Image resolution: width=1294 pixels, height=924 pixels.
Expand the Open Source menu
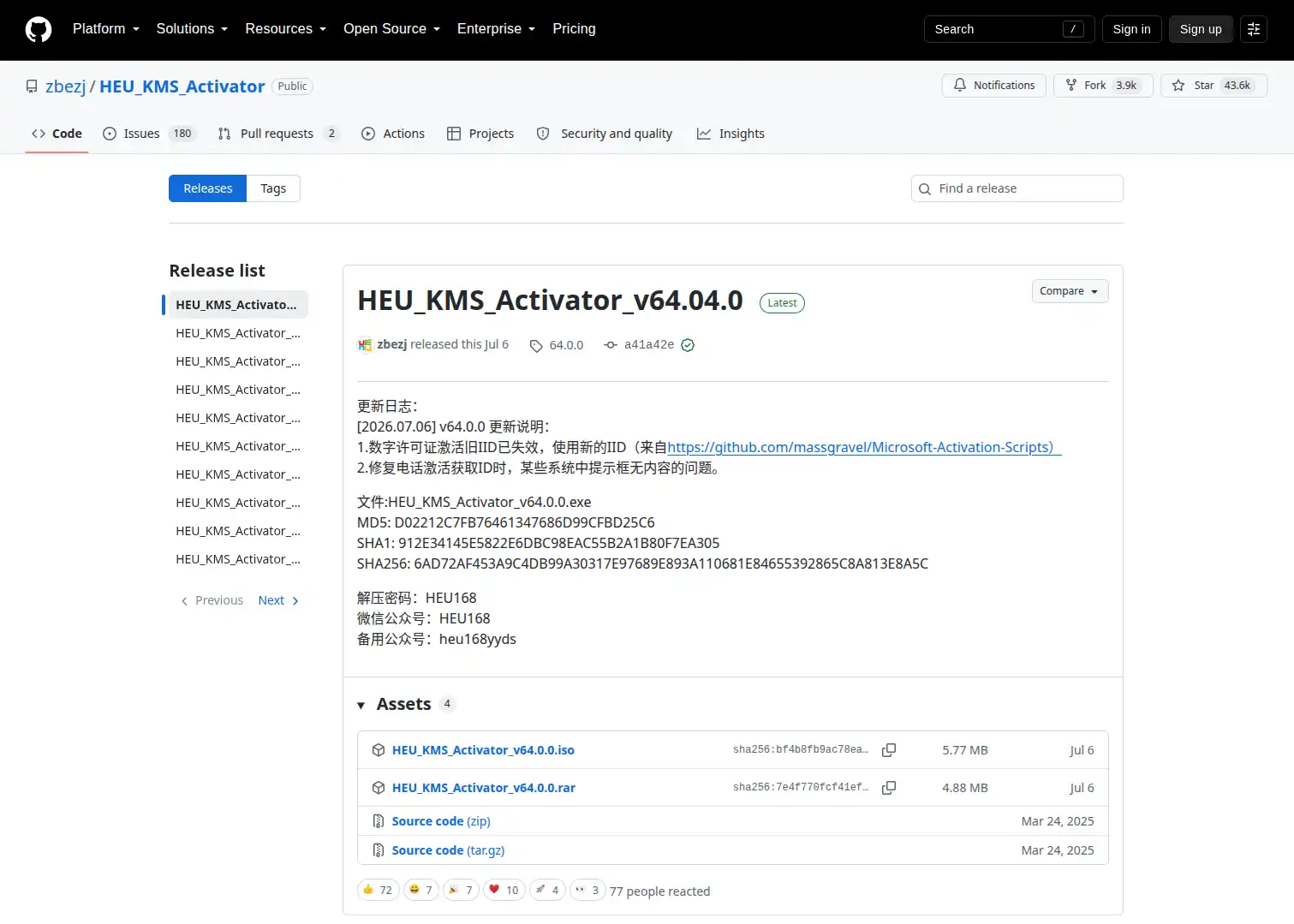(391, 29)
